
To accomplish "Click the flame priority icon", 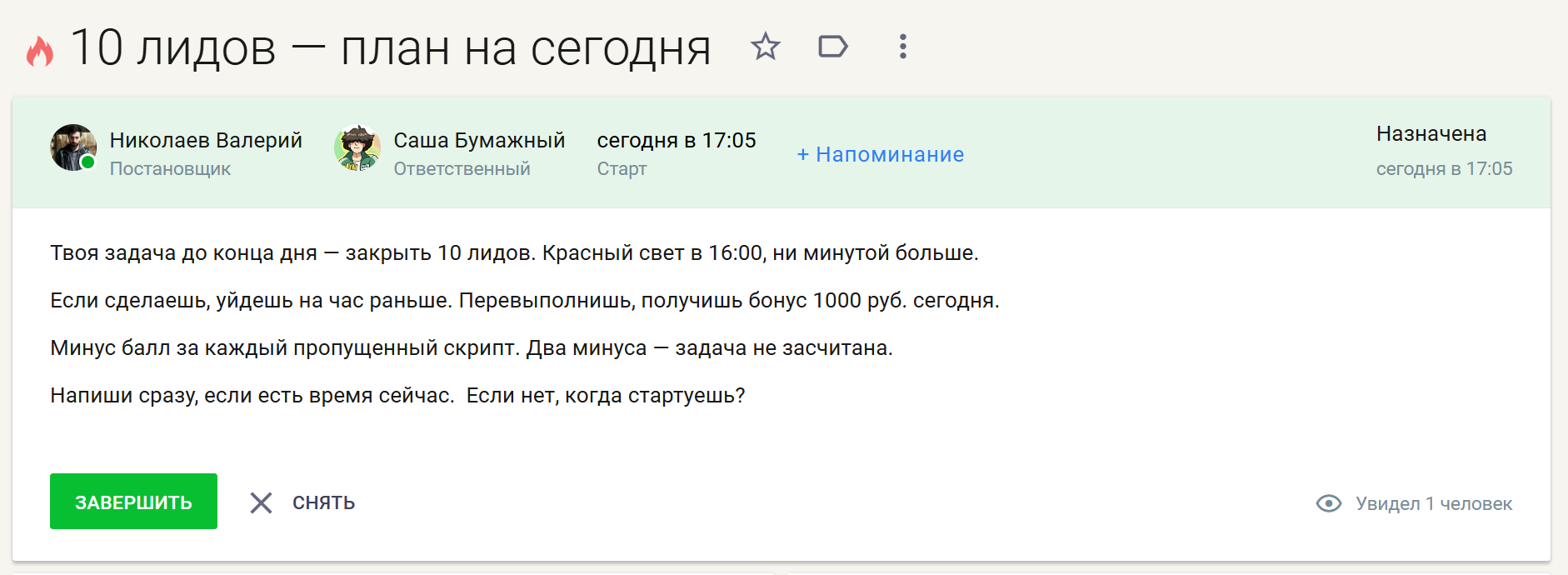I will click(39, 50).
